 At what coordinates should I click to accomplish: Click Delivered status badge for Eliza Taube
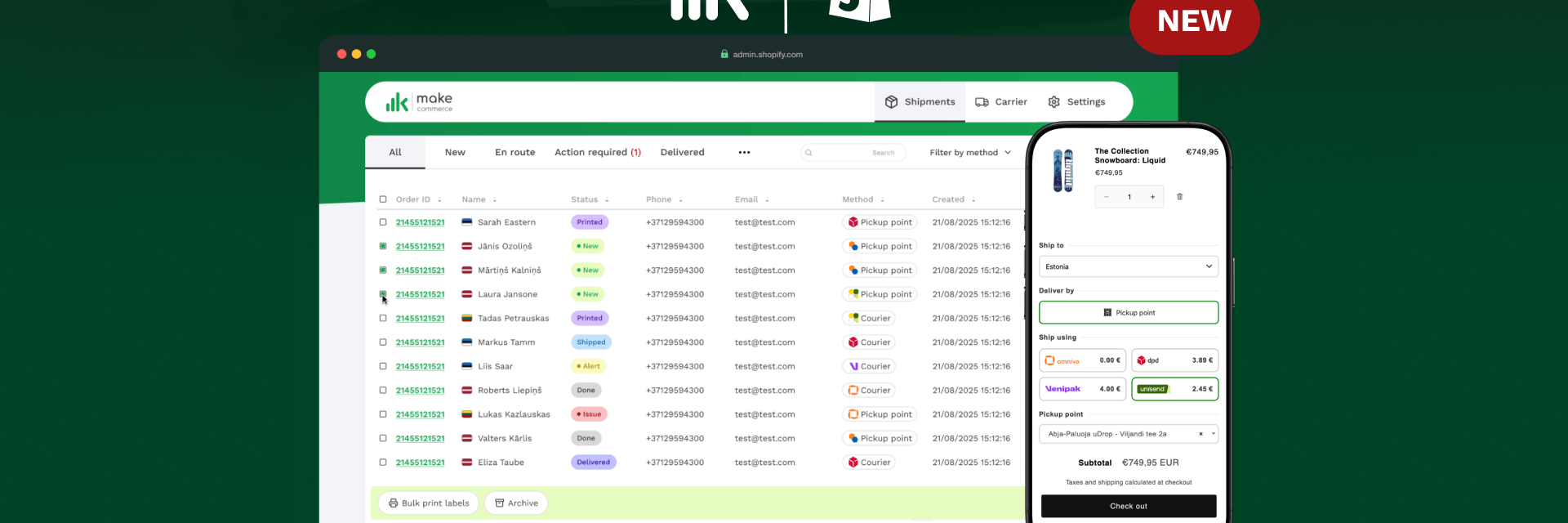[x=594, y=463]
